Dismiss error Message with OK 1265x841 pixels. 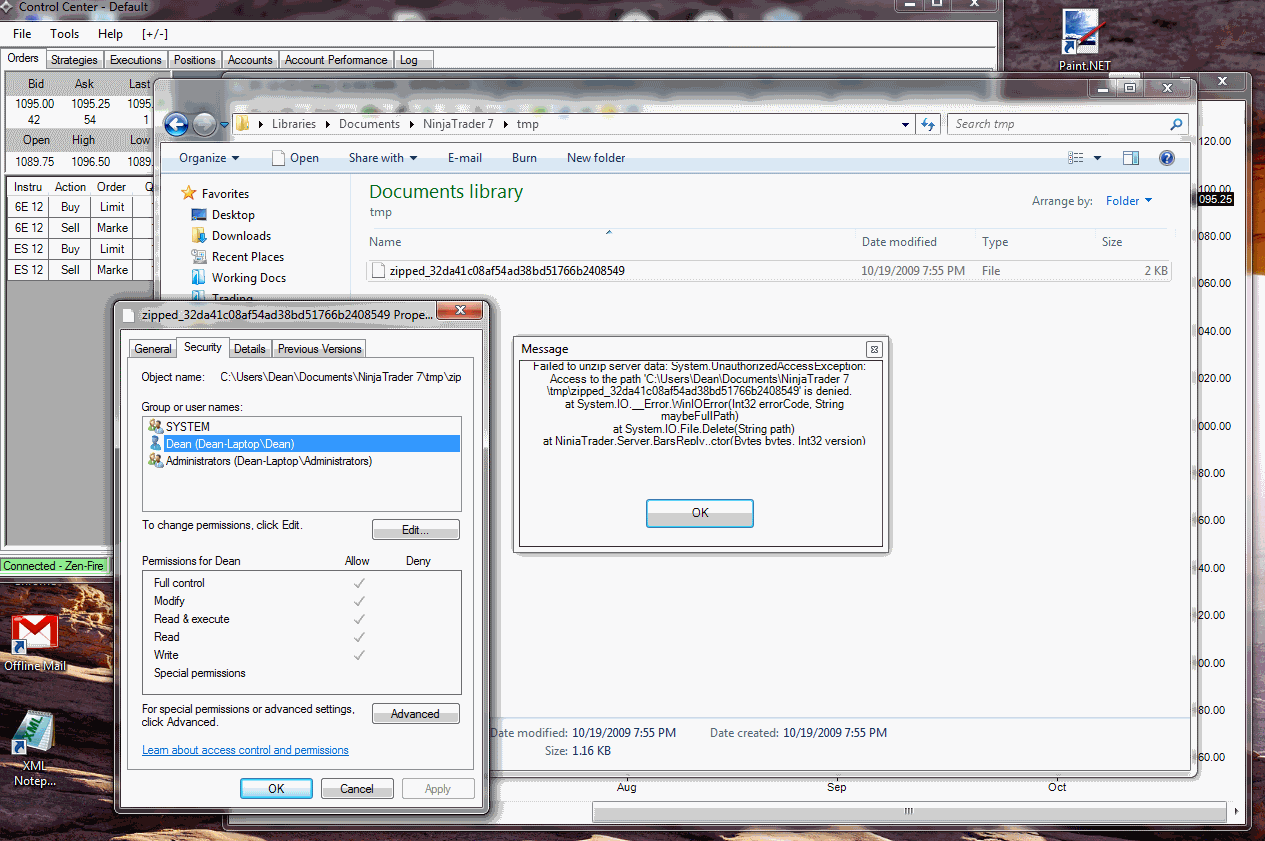pos(700,513)
